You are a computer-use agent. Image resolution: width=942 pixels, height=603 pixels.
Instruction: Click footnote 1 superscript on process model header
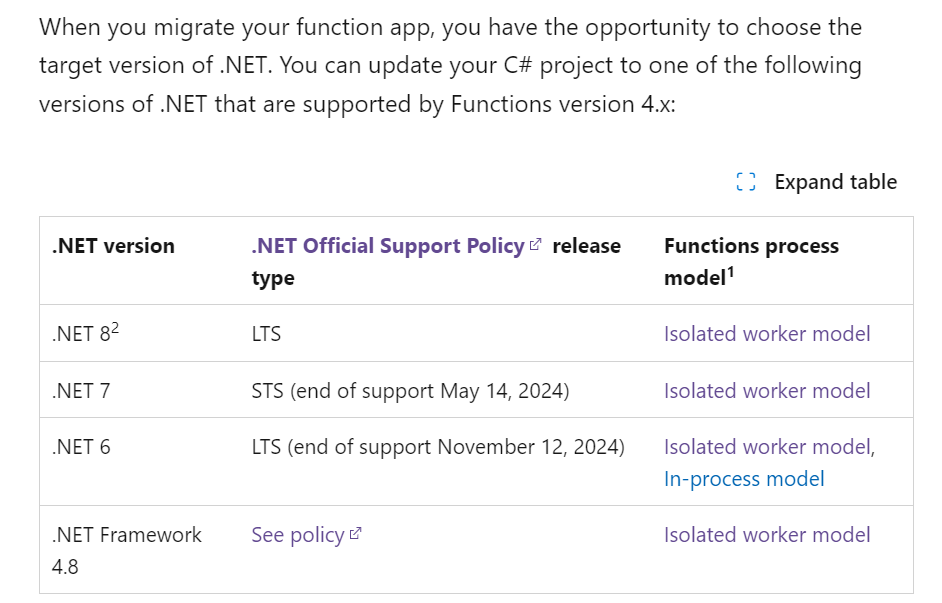(x=731, y=273)
